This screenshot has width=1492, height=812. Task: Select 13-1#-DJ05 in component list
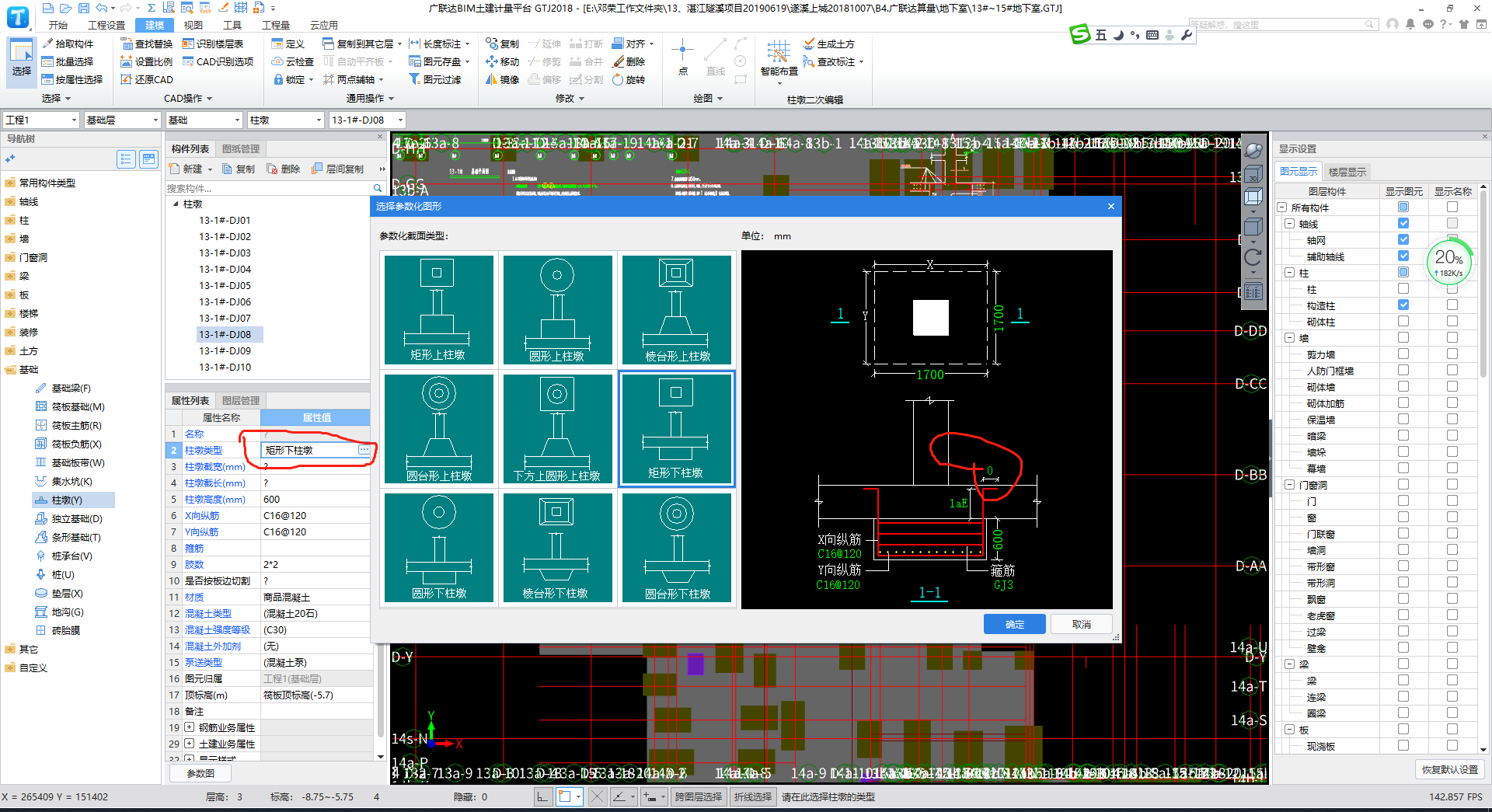click(225, 285)
